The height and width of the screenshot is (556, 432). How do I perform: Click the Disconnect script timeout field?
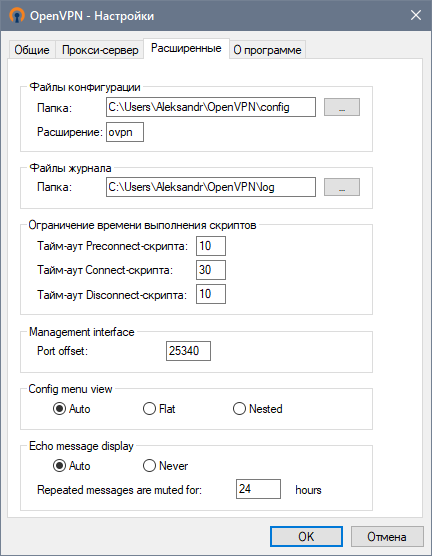pyautogui.click(x=211, y=294)
